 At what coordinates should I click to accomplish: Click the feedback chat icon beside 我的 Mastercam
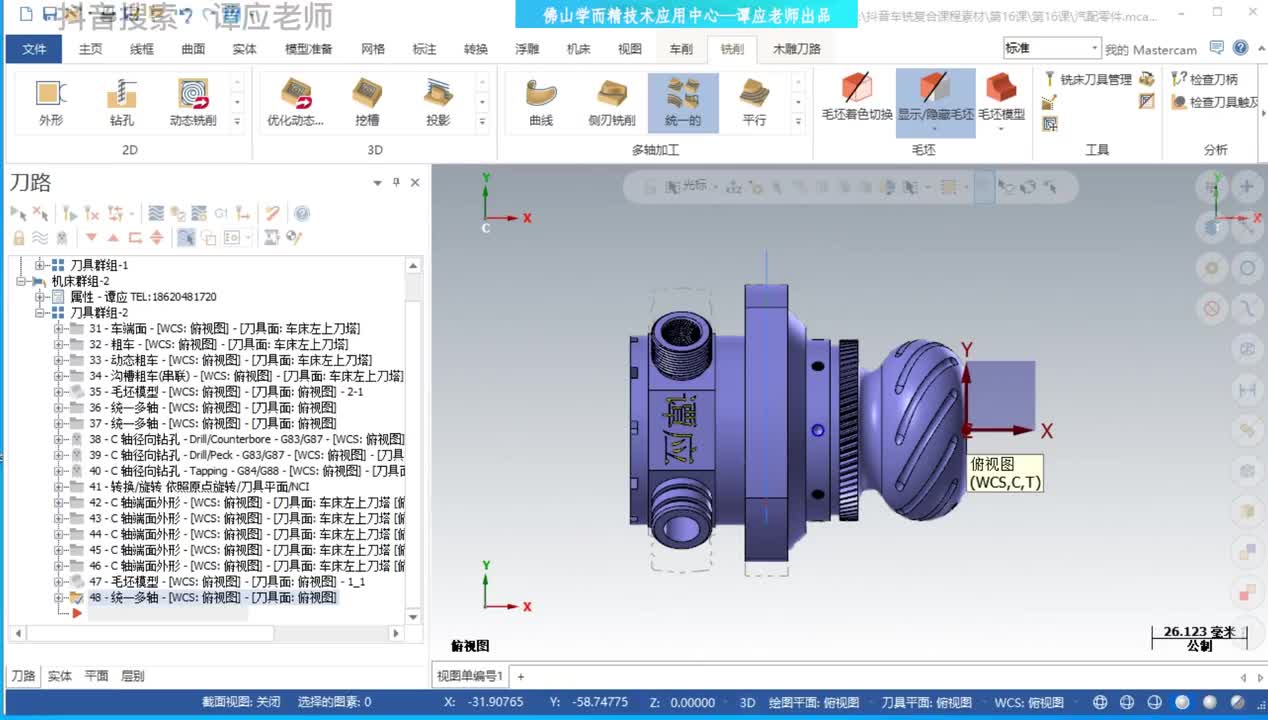[x=1216, y=48]
